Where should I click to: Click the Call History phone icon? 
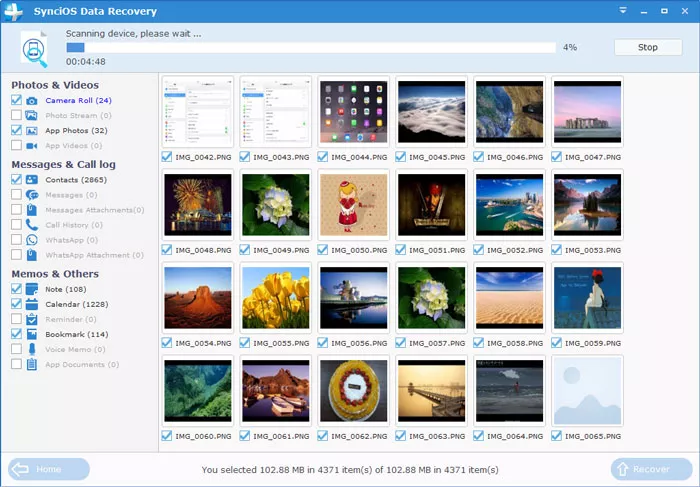32,225
